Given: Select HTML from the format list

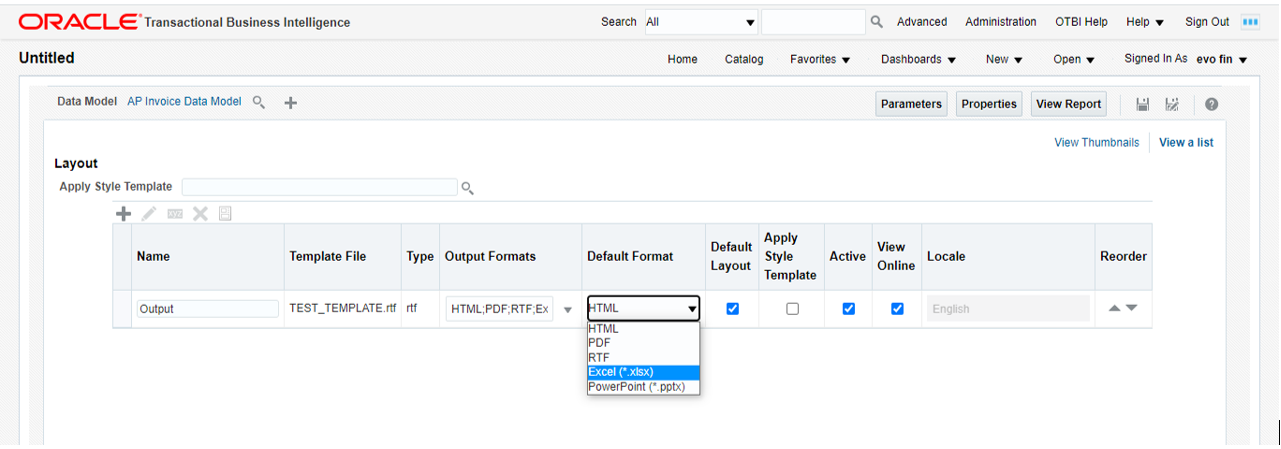Looking at the screenshot, I should pos(643,328).
